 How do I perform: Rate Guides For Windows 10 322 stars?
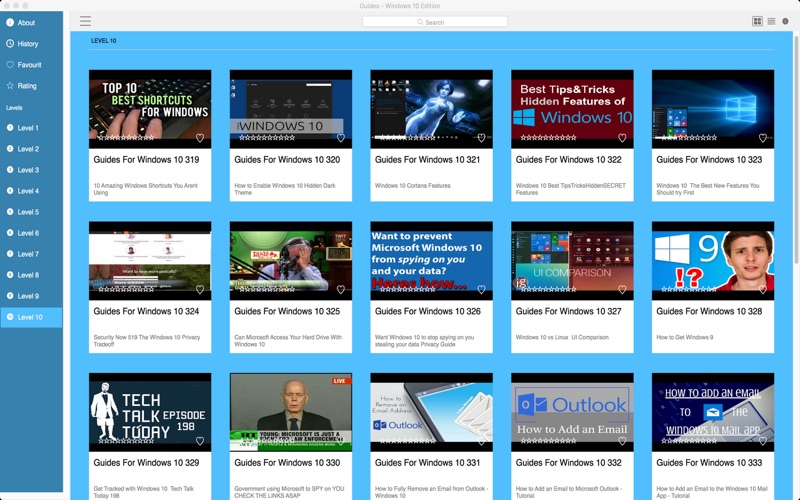click(x=548, y=138)
